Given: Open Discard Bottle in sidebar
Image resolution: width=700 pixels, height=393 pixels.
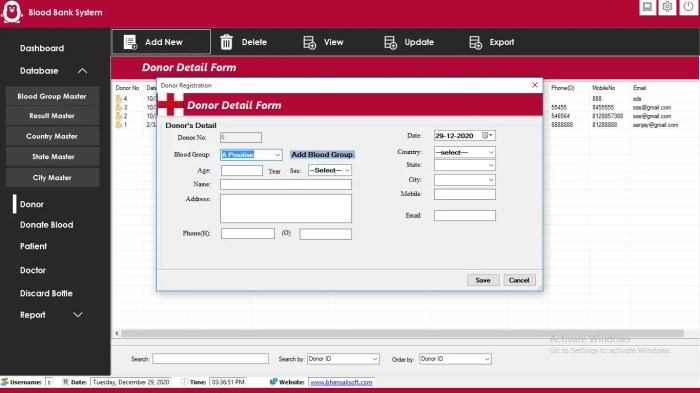Looking at the screenshot, I should click(46, 293).
